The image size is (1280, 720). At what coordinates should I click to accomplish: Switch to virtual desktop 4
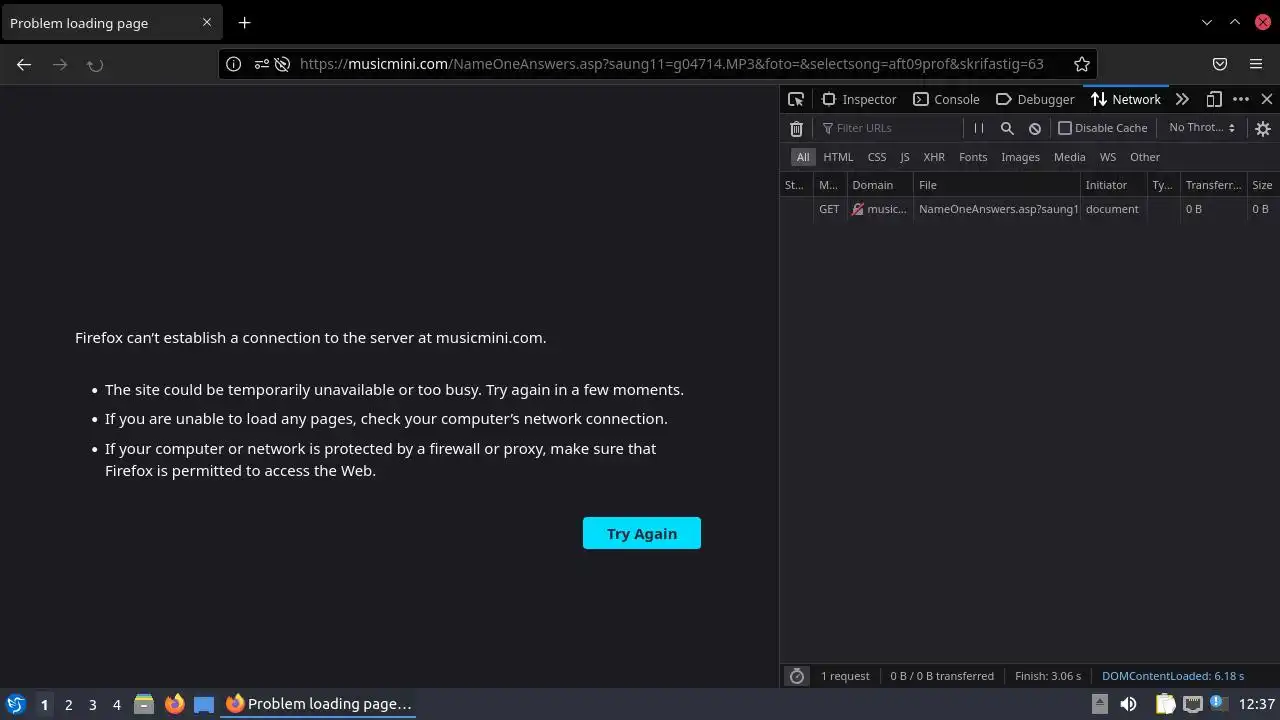(116, 704)
